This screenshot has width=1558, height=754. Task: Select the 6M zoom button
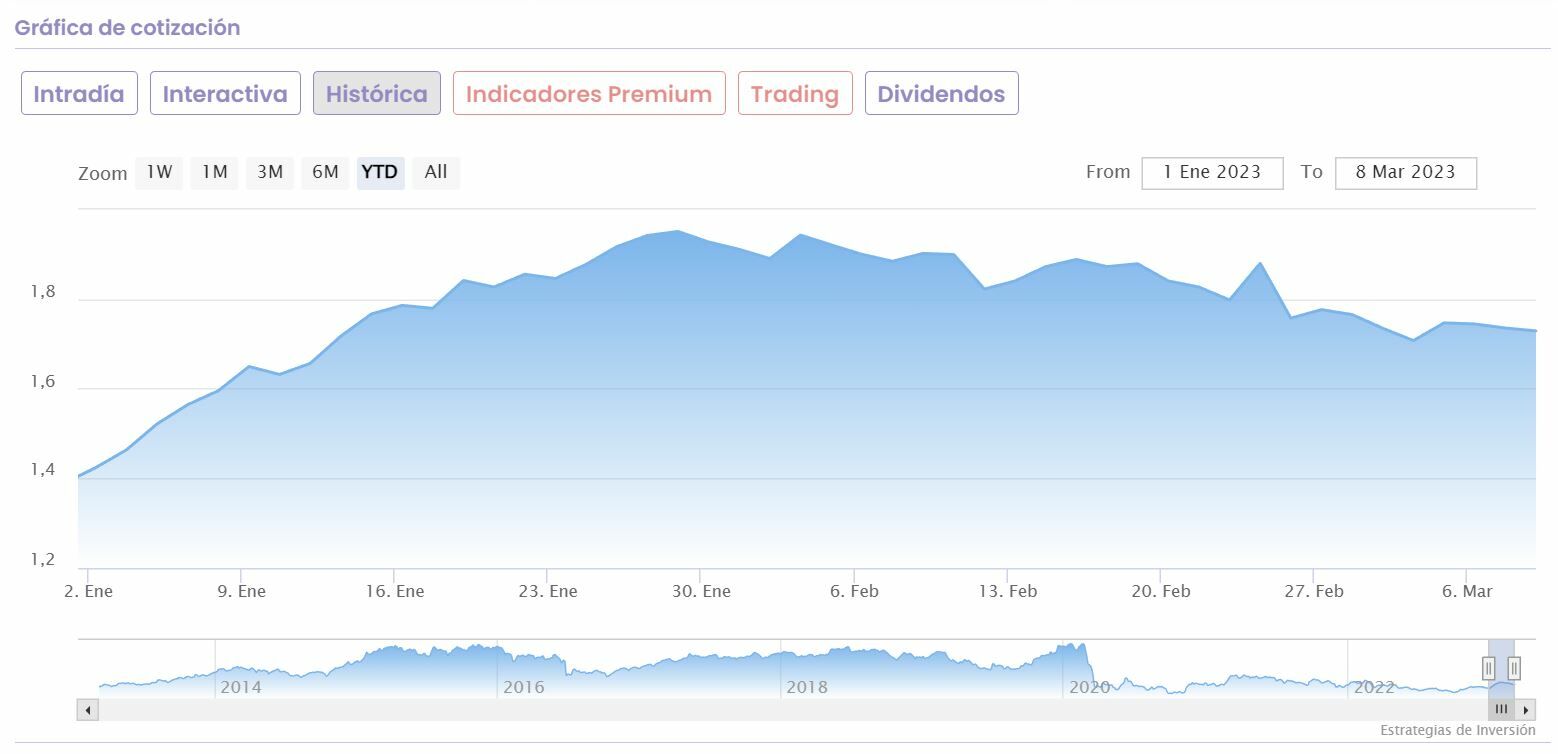[325, 172]
